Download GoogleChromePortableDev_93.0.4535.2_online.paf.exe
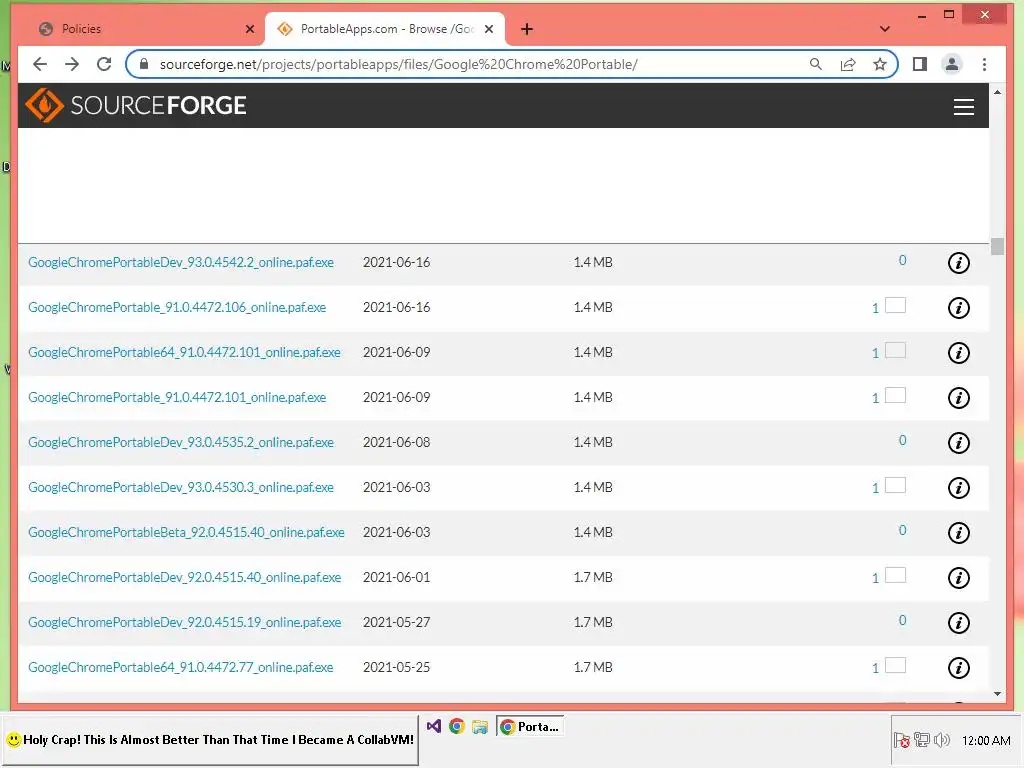 [x=181, y=442]
